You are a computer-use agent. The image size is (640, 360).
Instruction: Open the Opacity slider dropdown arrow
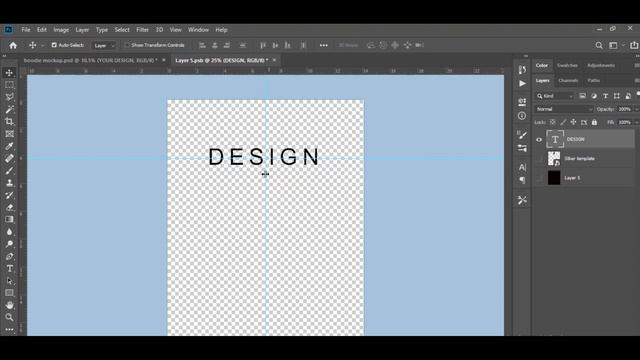(x=636, y=109)
